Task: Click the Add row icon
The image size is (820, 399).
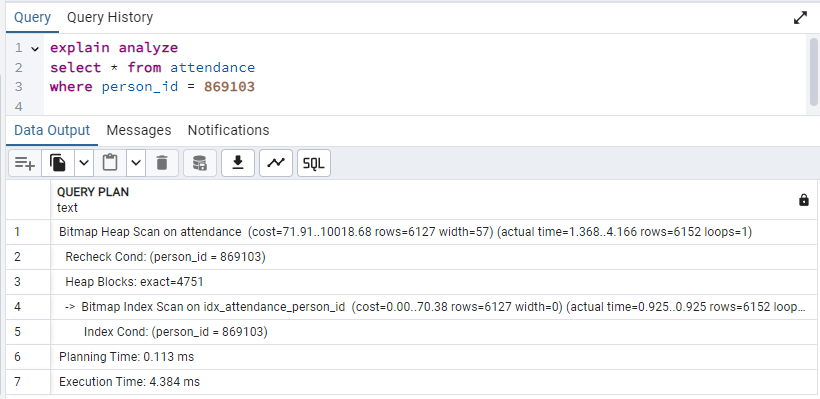Action: [25, 163]
